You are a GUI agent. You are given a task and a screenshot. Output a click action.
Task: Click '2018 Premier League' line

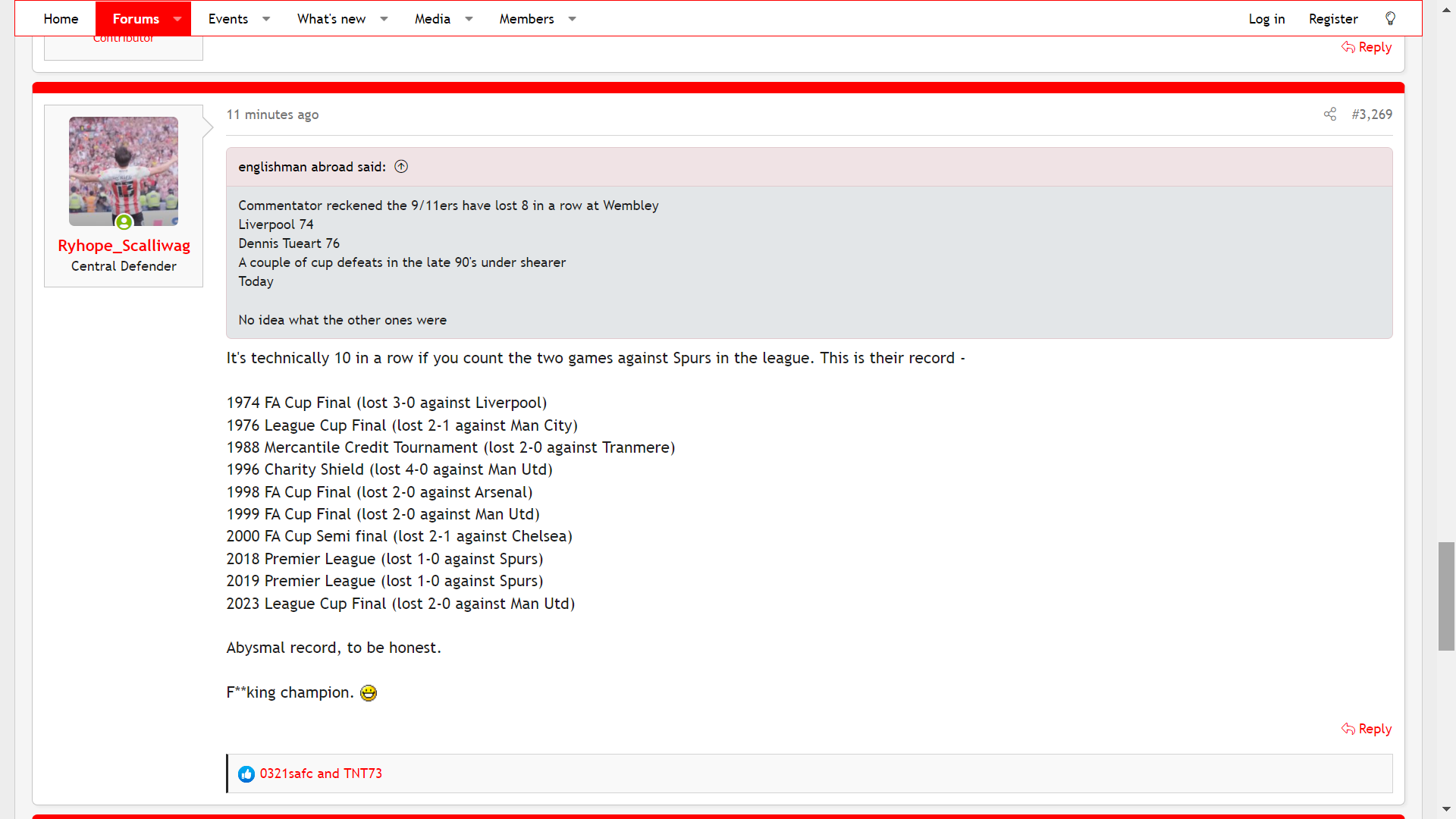tap(384, 559)
